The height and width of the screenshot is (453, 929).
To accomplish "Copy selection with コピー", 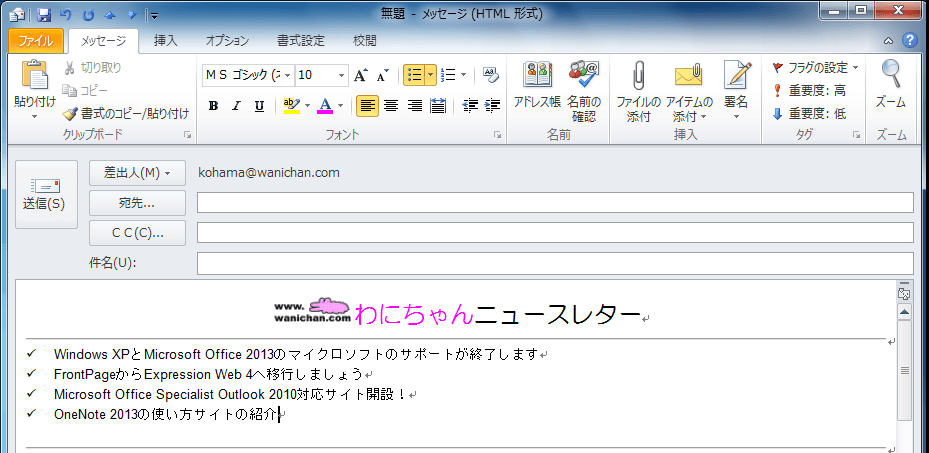I will [85, 91].
